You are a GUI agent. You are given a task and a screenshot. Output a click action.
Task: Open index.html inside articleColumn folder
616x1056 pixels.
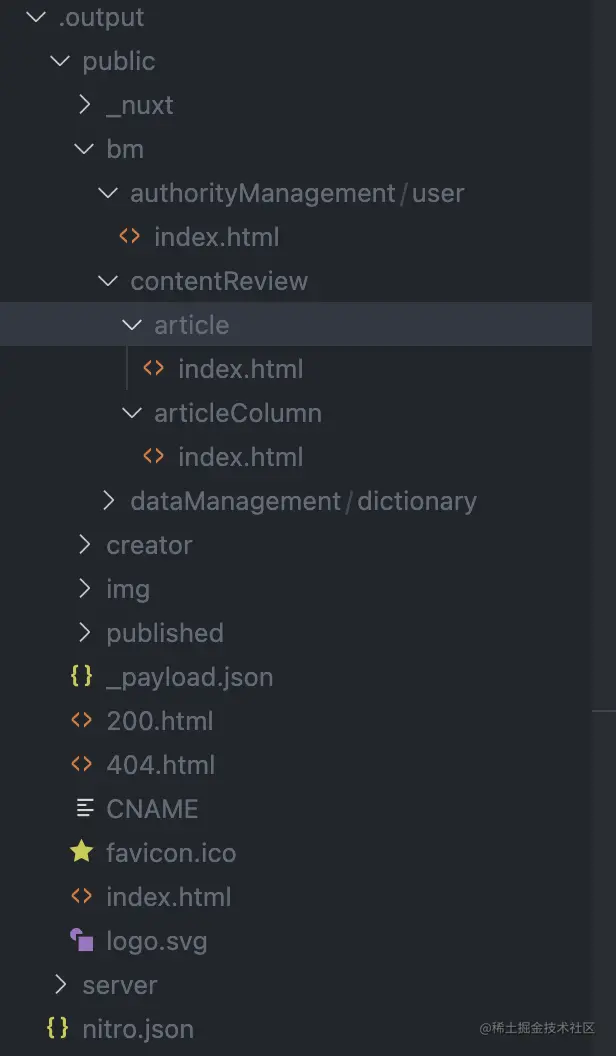(240, 456)
